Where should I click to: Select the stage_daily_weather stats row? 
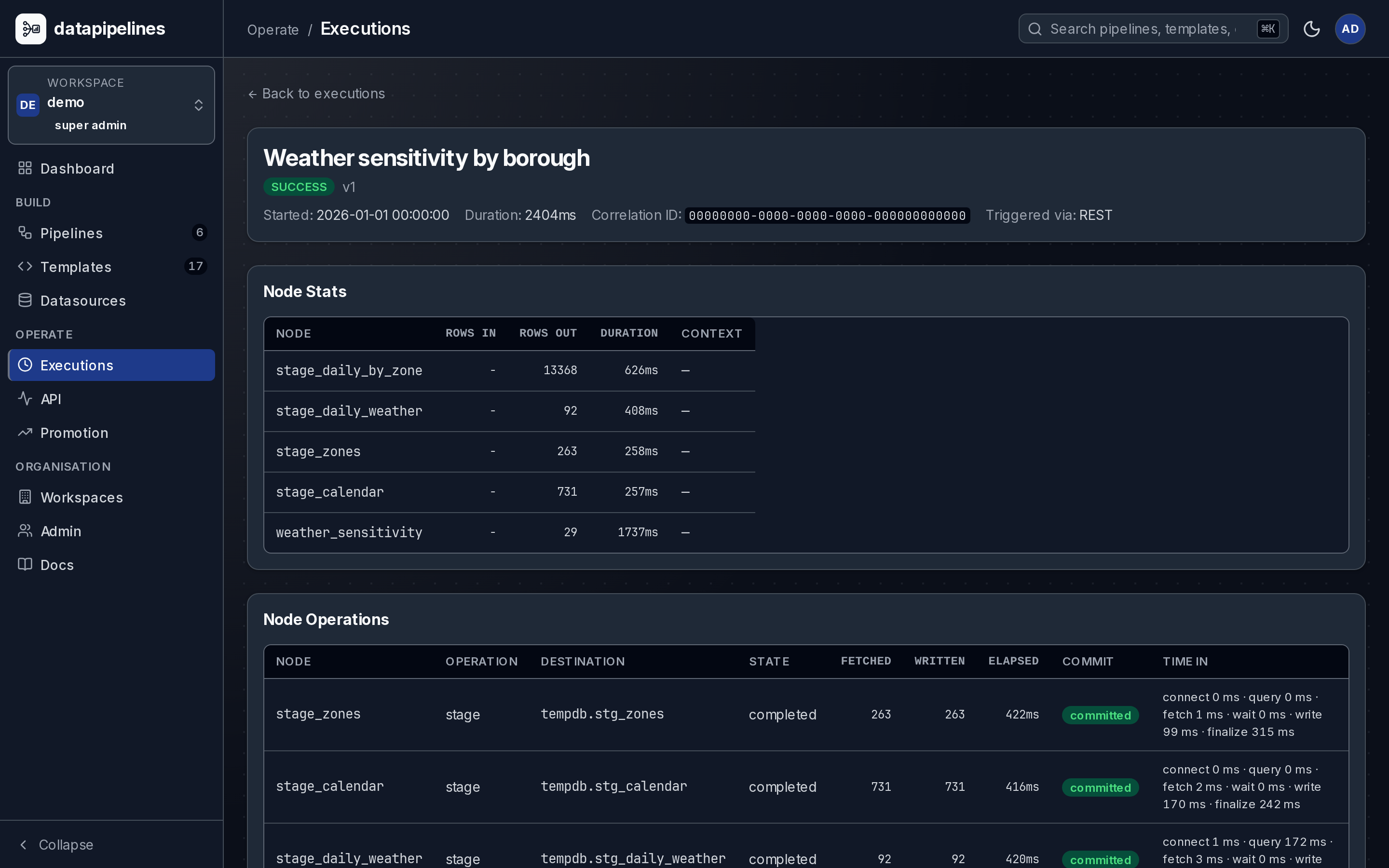(509, 411)
